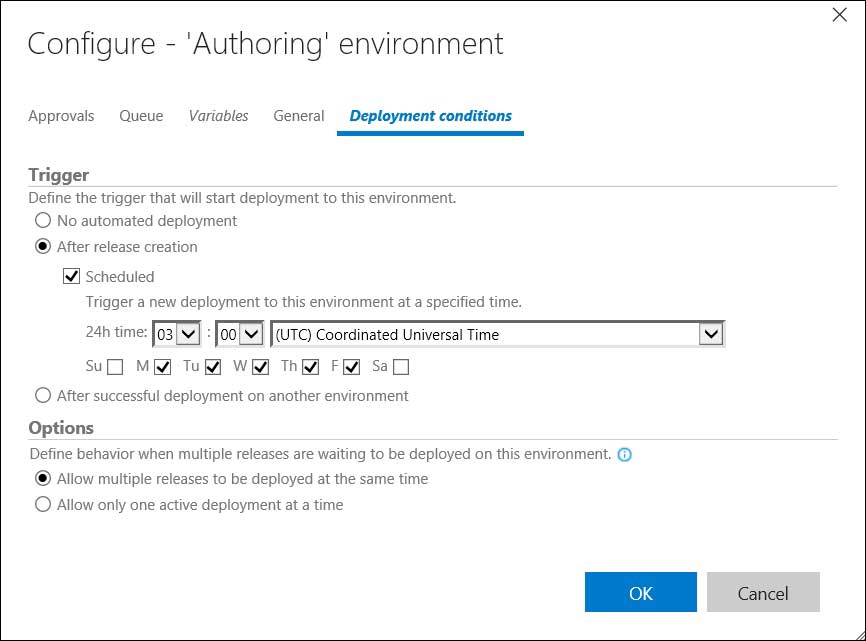Uncheck the Wednesday (W) checkbox

(x=261, y=367)
